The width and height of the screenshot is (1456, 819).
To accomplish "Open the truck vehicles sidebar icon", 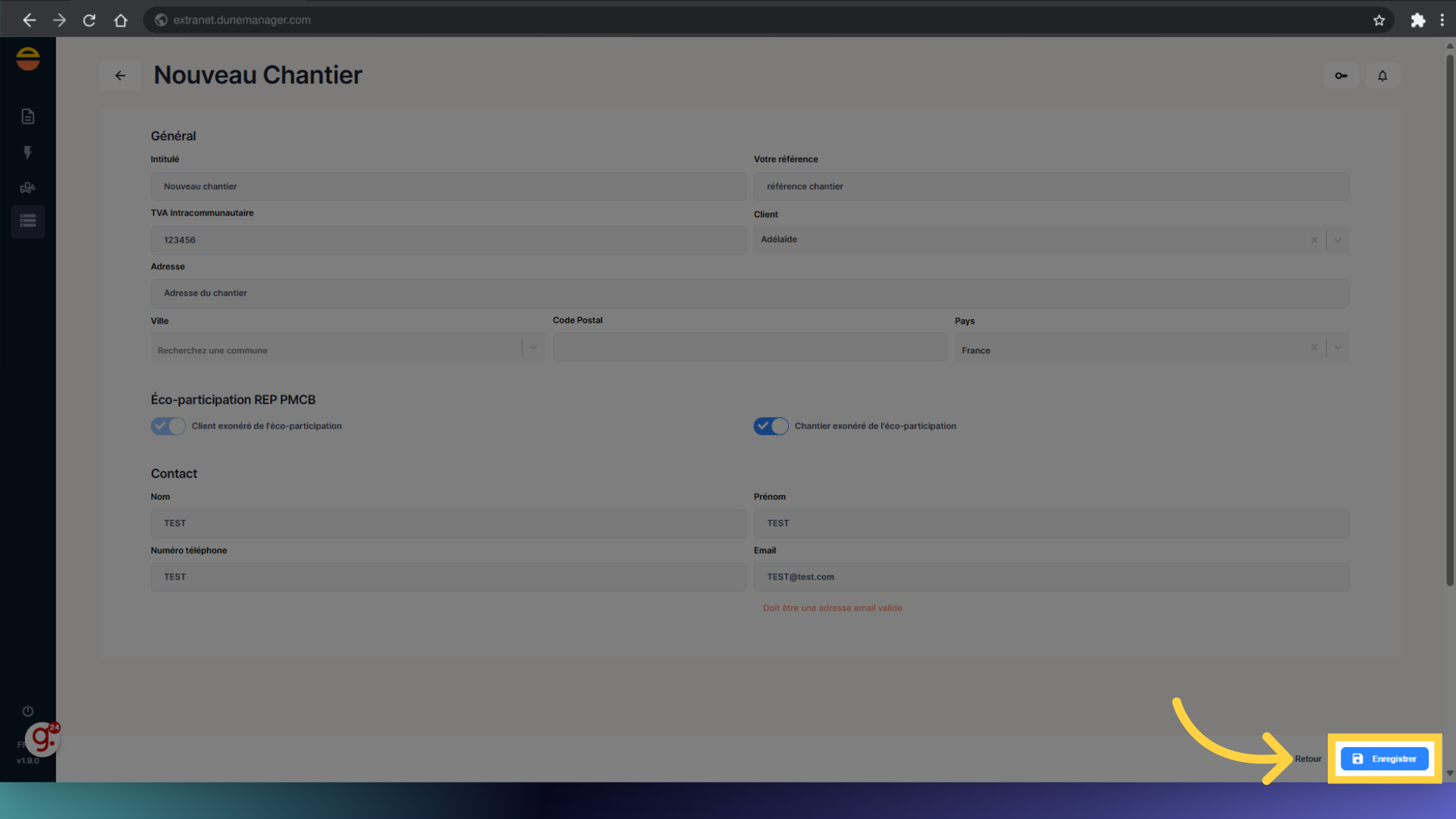I will 28,187.
